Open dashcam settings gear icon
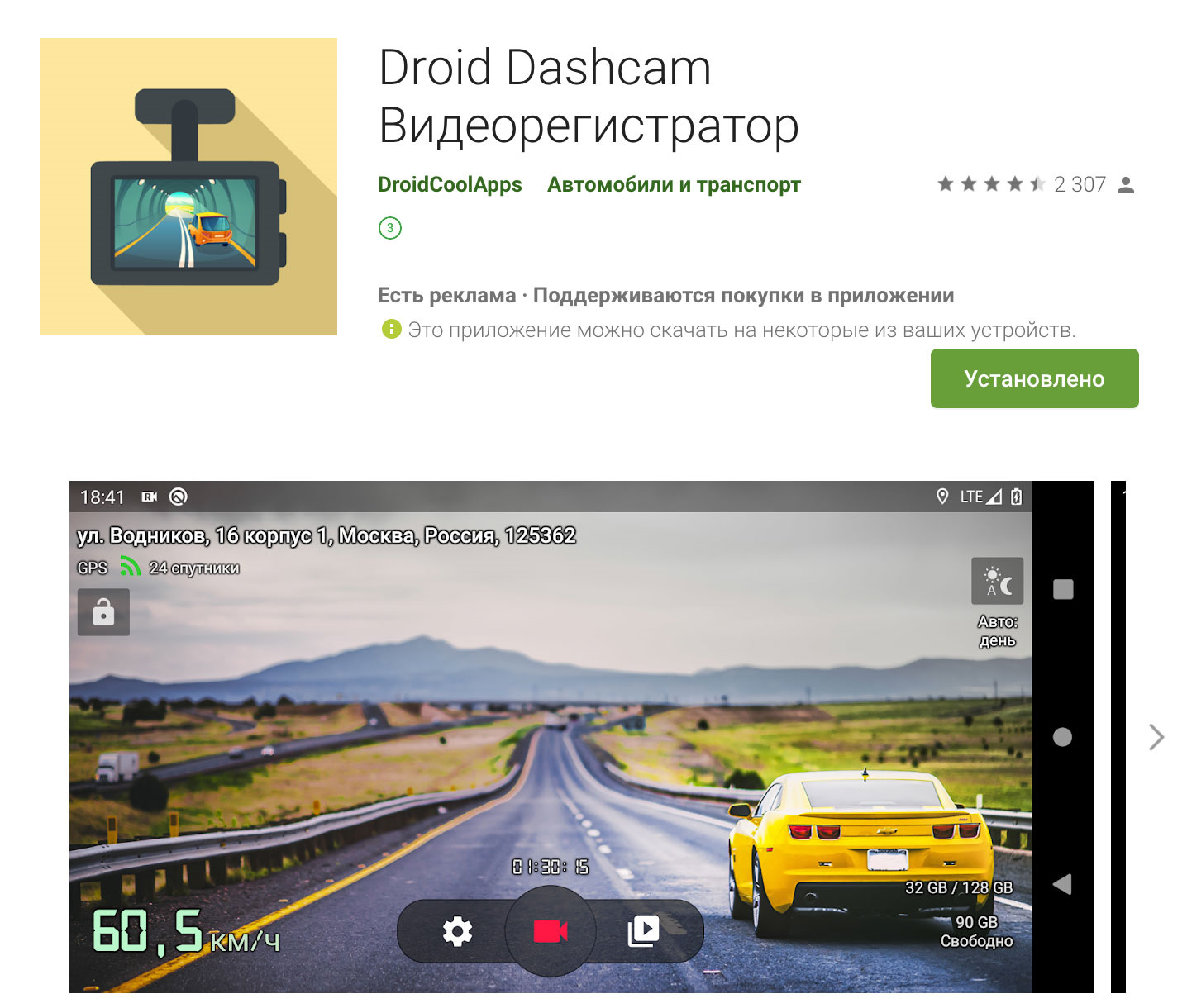 (457, 931)
